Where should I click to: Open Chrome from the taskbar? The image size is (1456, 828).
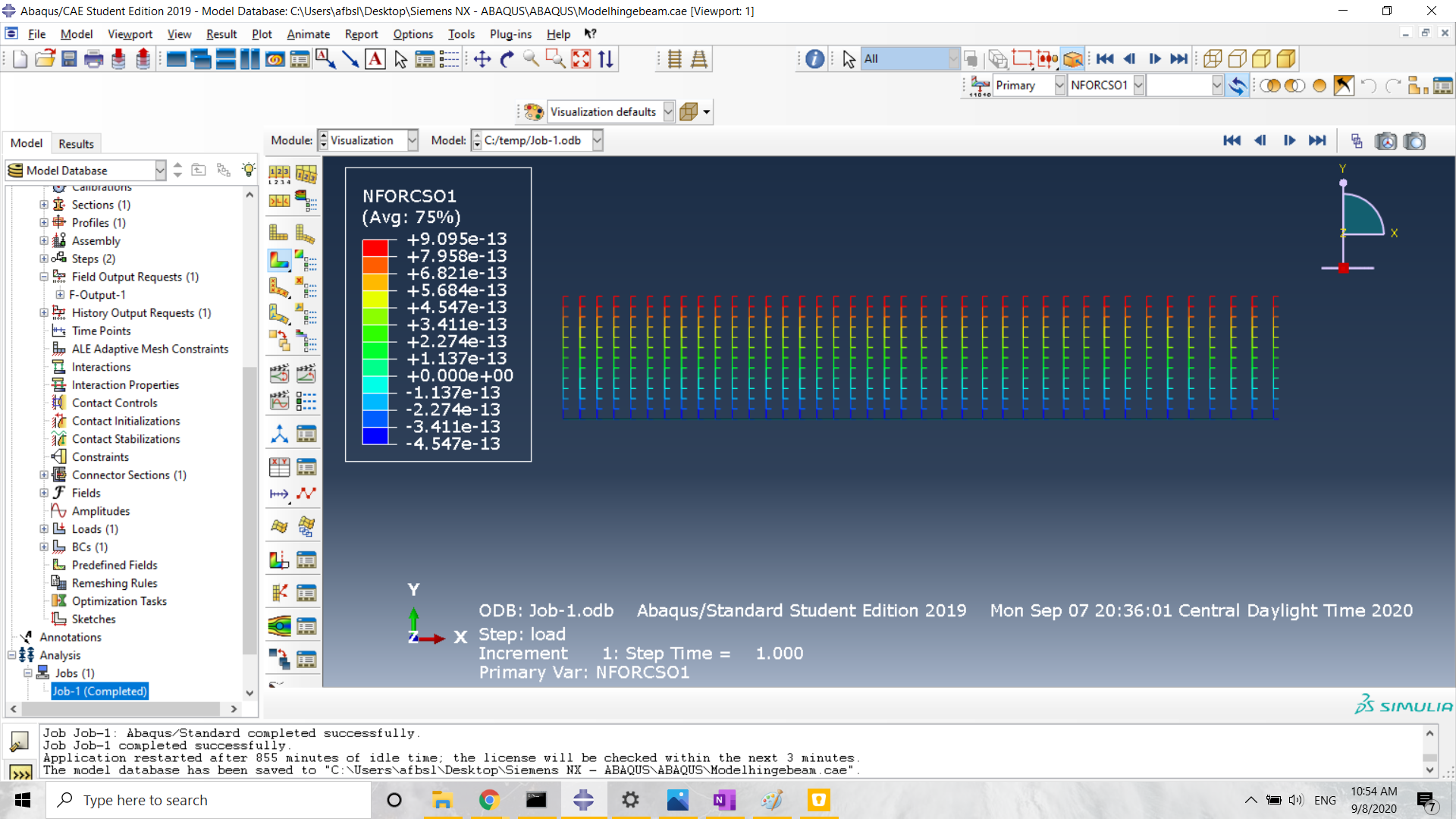coord(489,801)
